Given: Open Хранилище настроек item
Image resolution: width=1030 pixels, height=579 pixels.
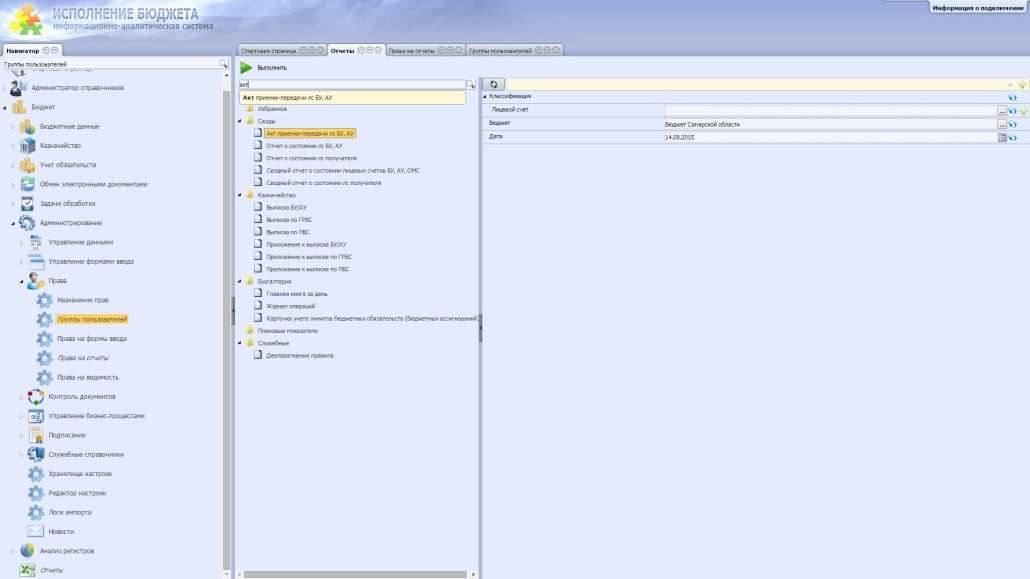Looking at the screenshot, I should pyautogui.click(x=80, y=474).
